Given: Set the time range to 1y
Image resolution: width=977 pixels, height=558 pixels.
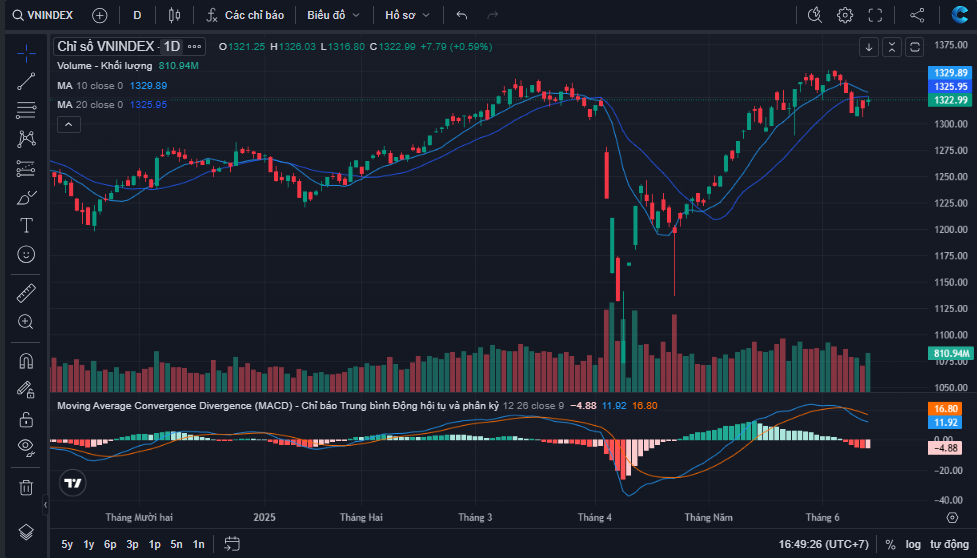Looking at the screenshot, I should [x=88, y=544].
